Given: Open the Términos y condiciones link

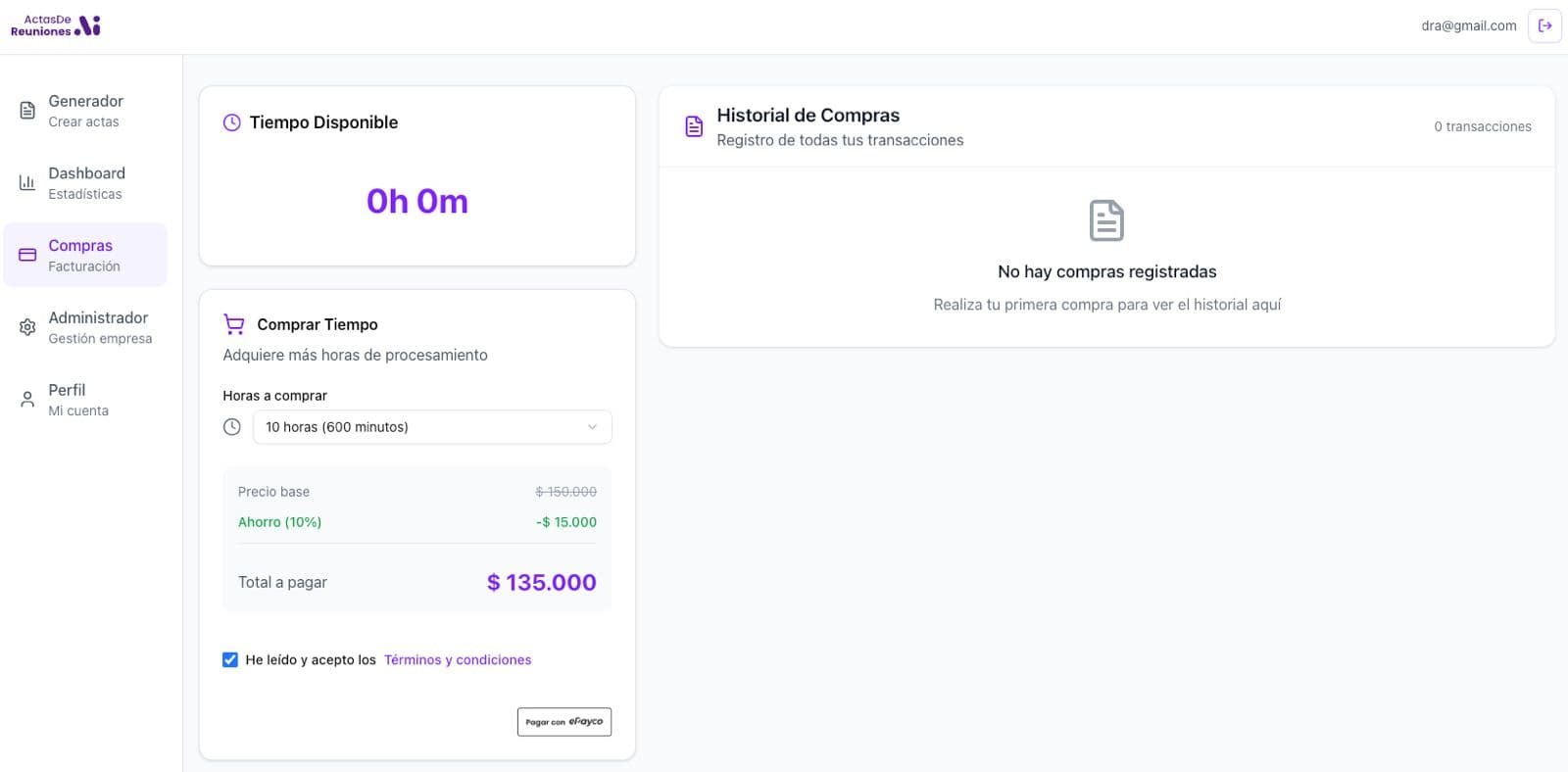Looking at the screenshot, I should (458, 660).
